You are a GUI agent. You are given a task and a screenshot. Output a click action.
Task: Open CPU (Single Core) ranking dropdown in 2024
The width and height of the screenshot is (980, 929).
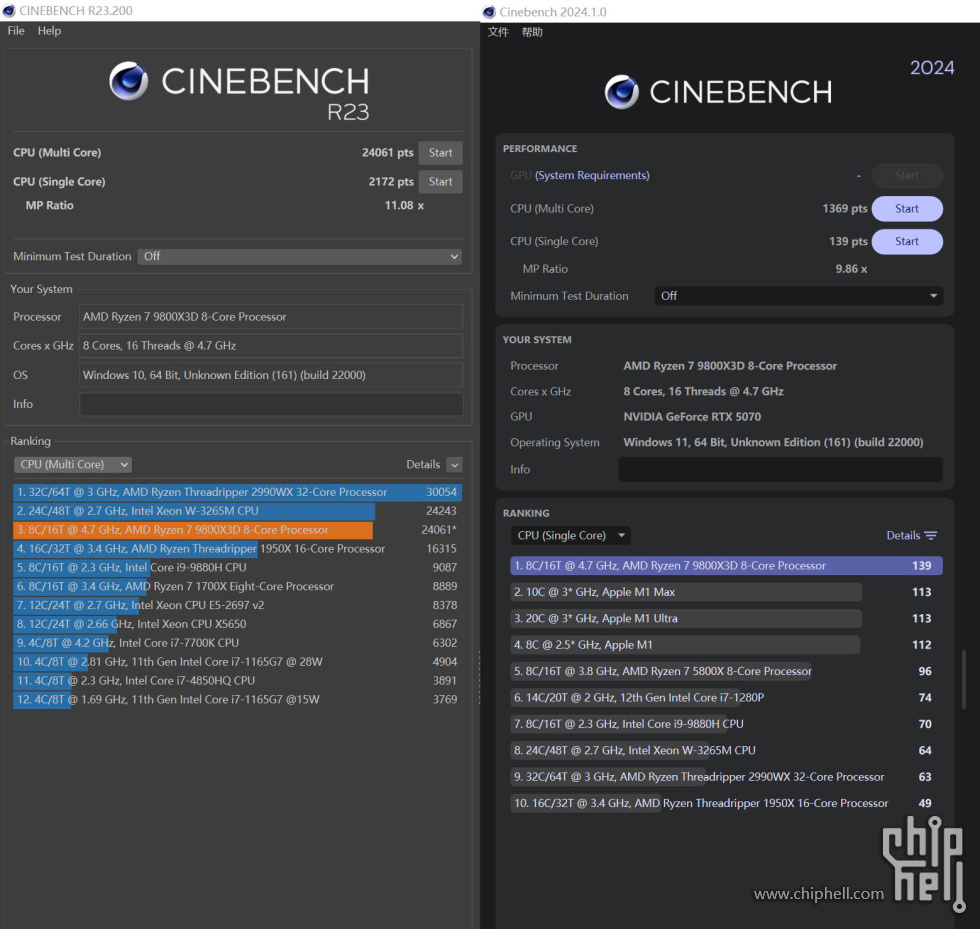(x=571, y=536)
